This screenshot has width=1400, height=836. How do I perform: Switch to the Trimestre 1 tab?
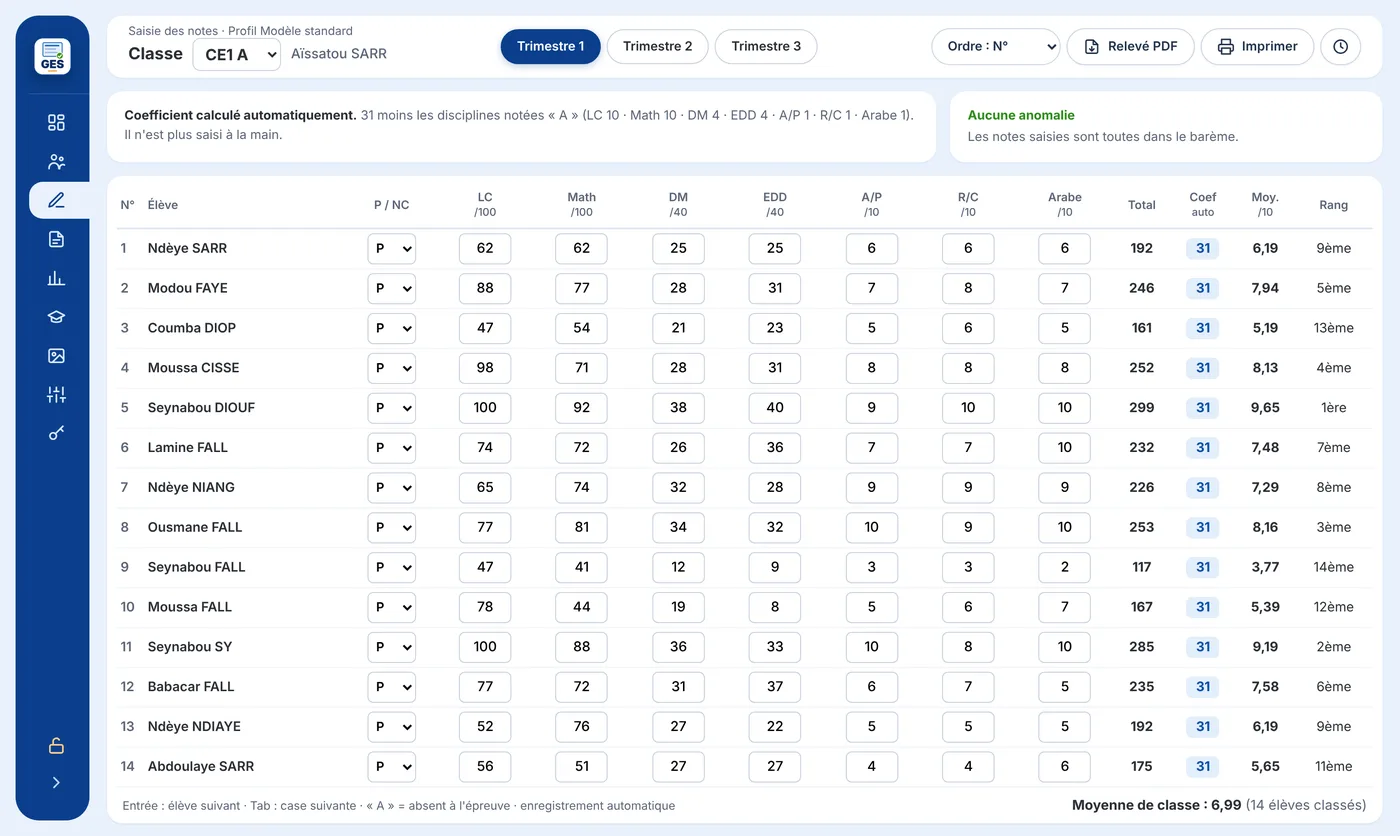pos(550,47)
